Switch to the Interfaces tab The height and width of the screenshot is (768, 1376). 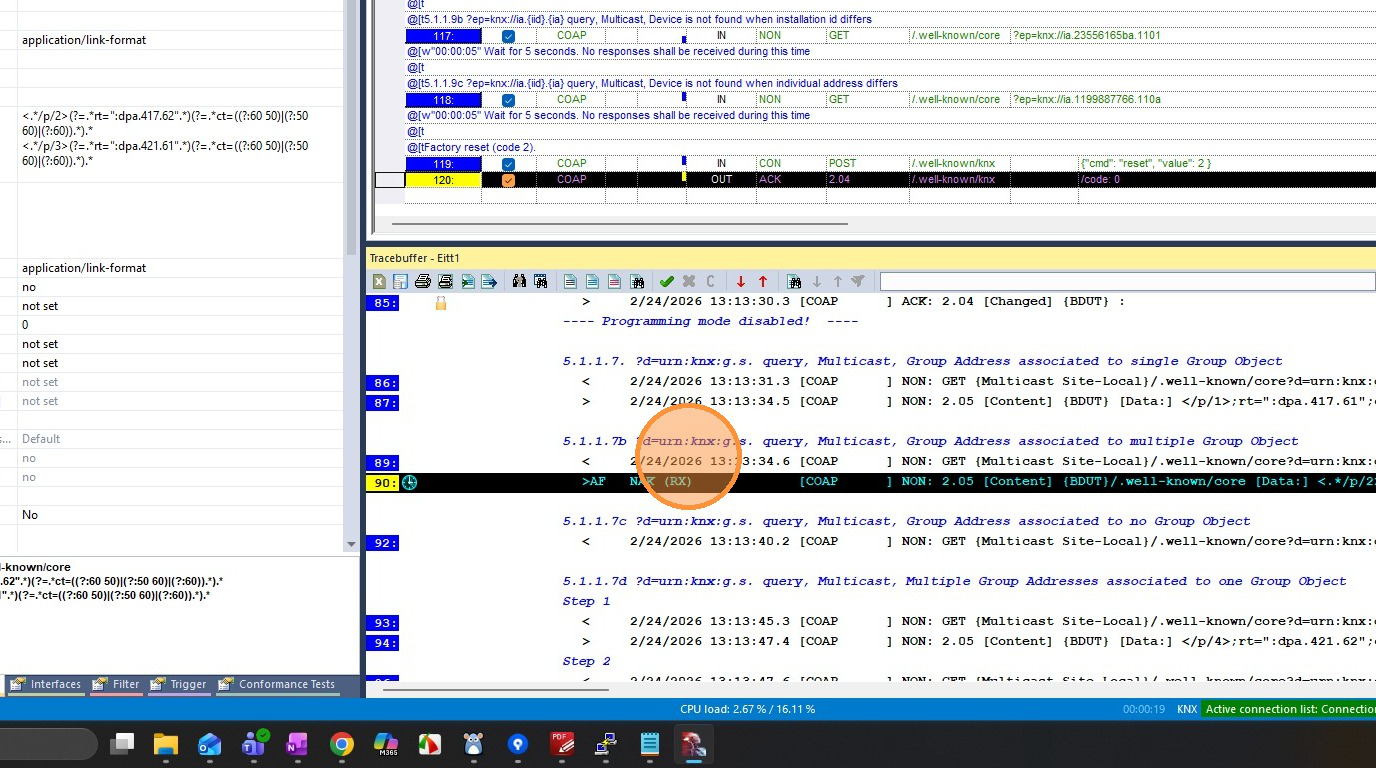point(46,685)
